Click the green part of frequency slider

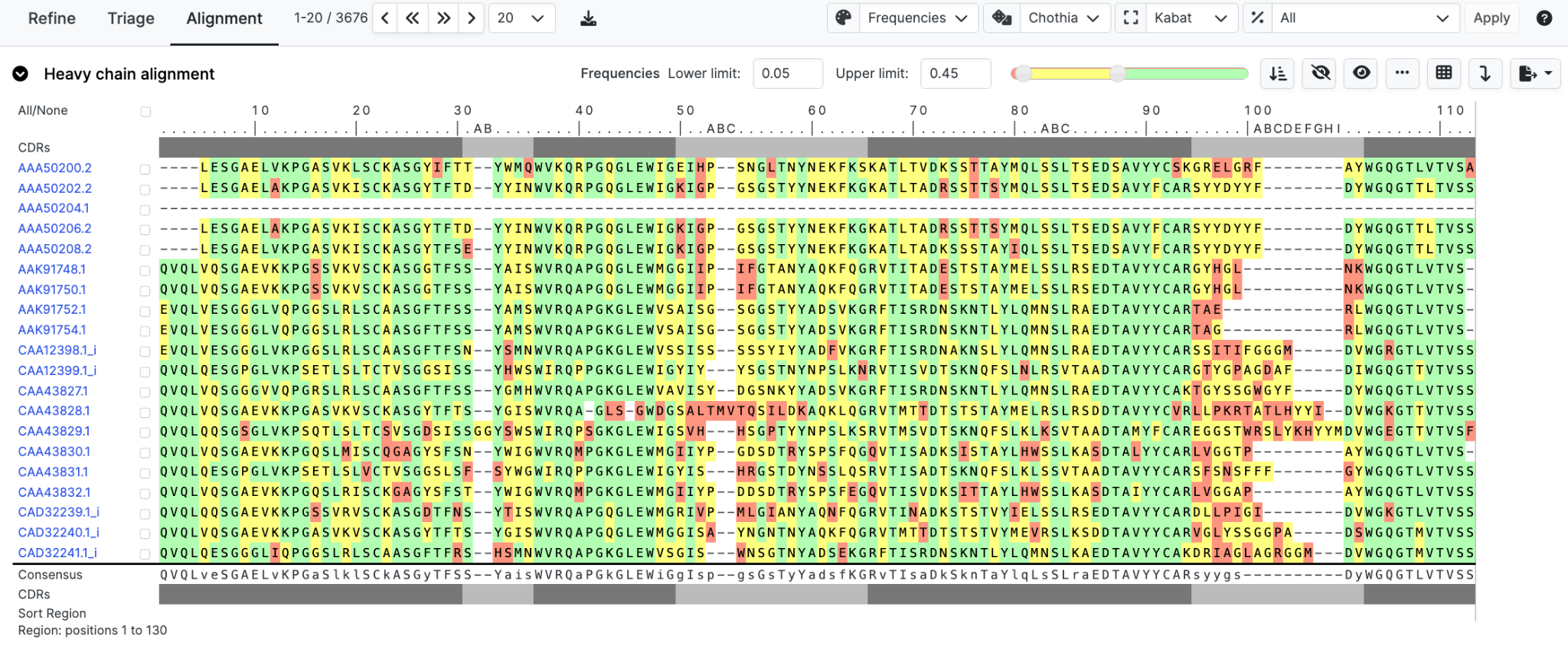1184,73
